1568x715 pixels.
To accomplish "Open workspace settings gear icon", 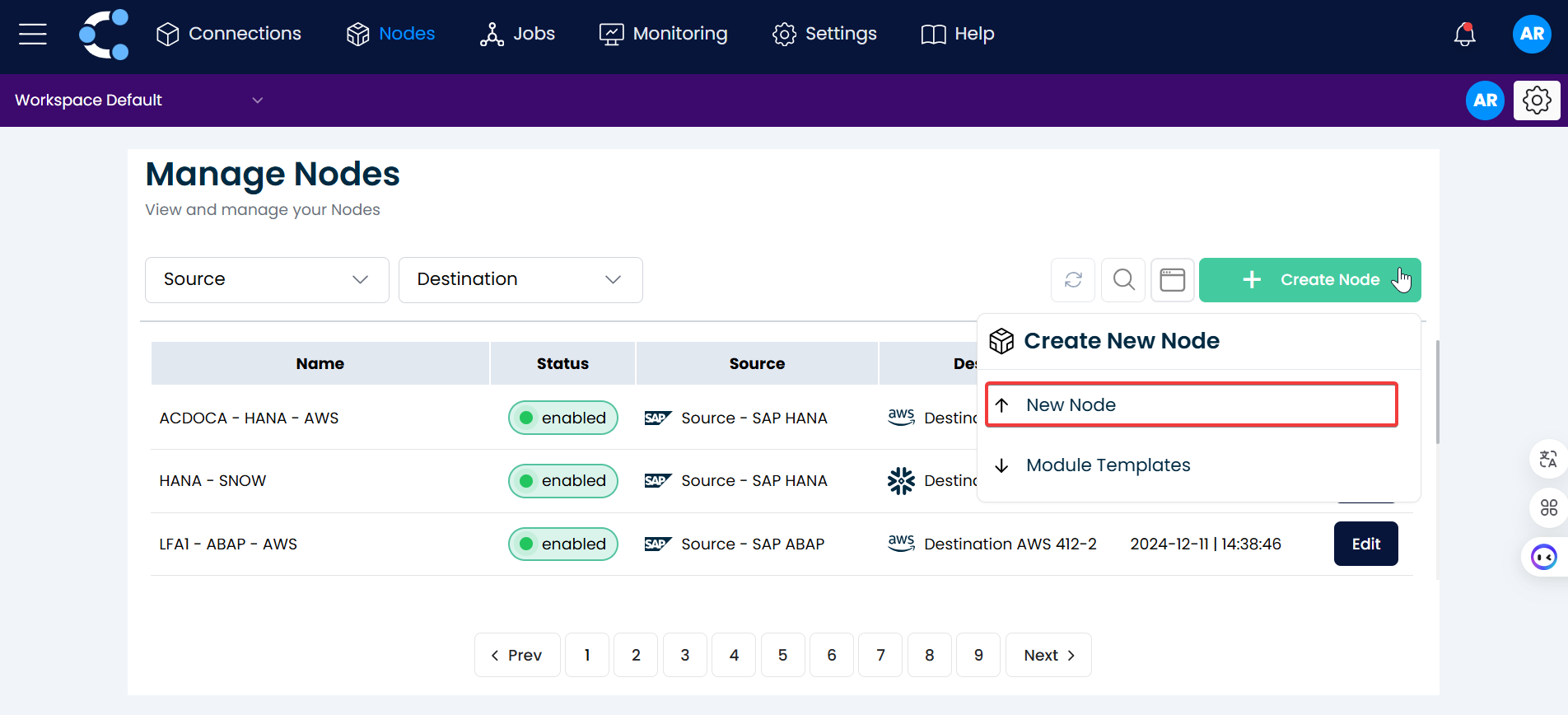I will click(1536, 100).
